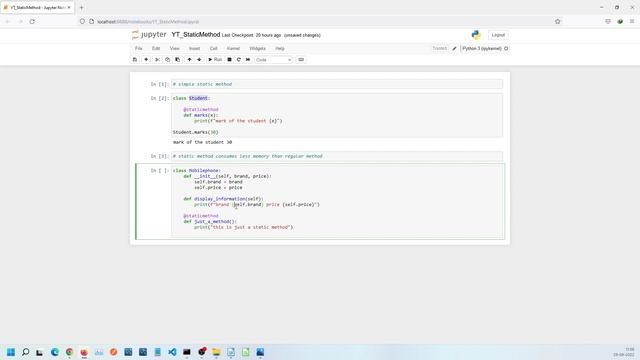Open a new browser tab
Viewport: 640px width, 360px height.
[x=81, y=7]
